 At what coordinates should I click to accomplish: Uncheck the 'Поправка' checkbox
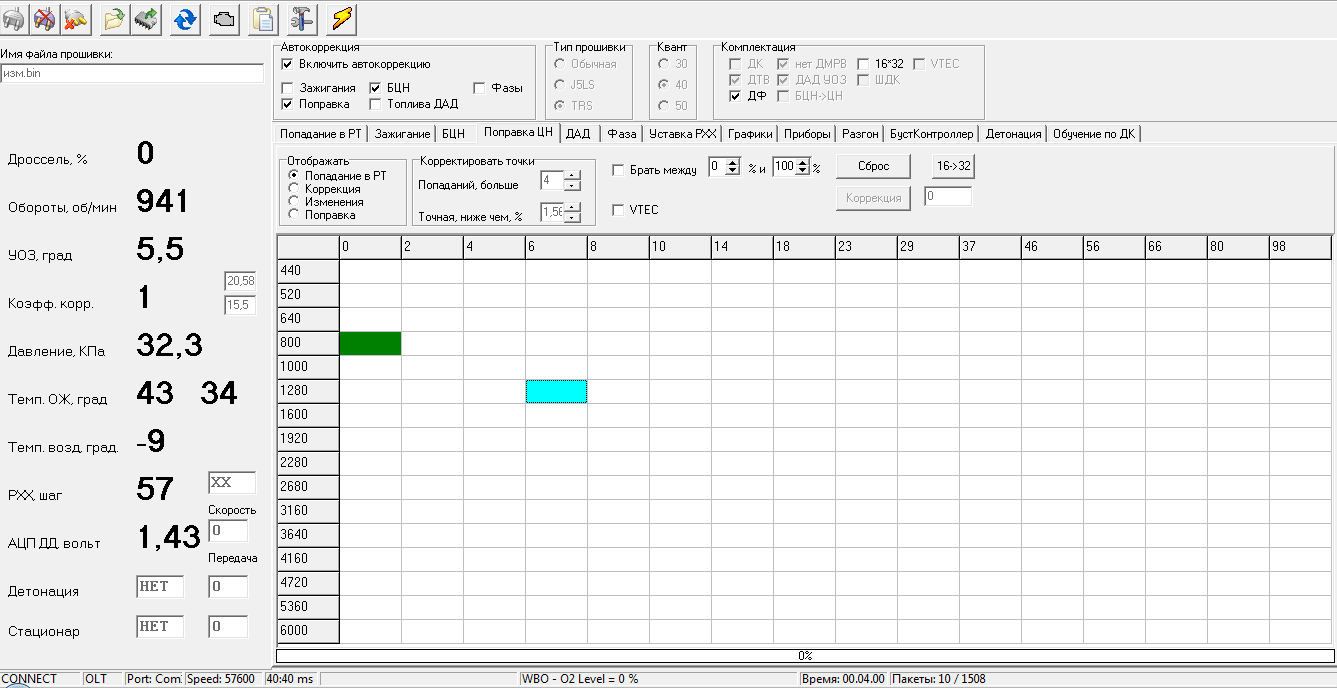tap(288, 104)
